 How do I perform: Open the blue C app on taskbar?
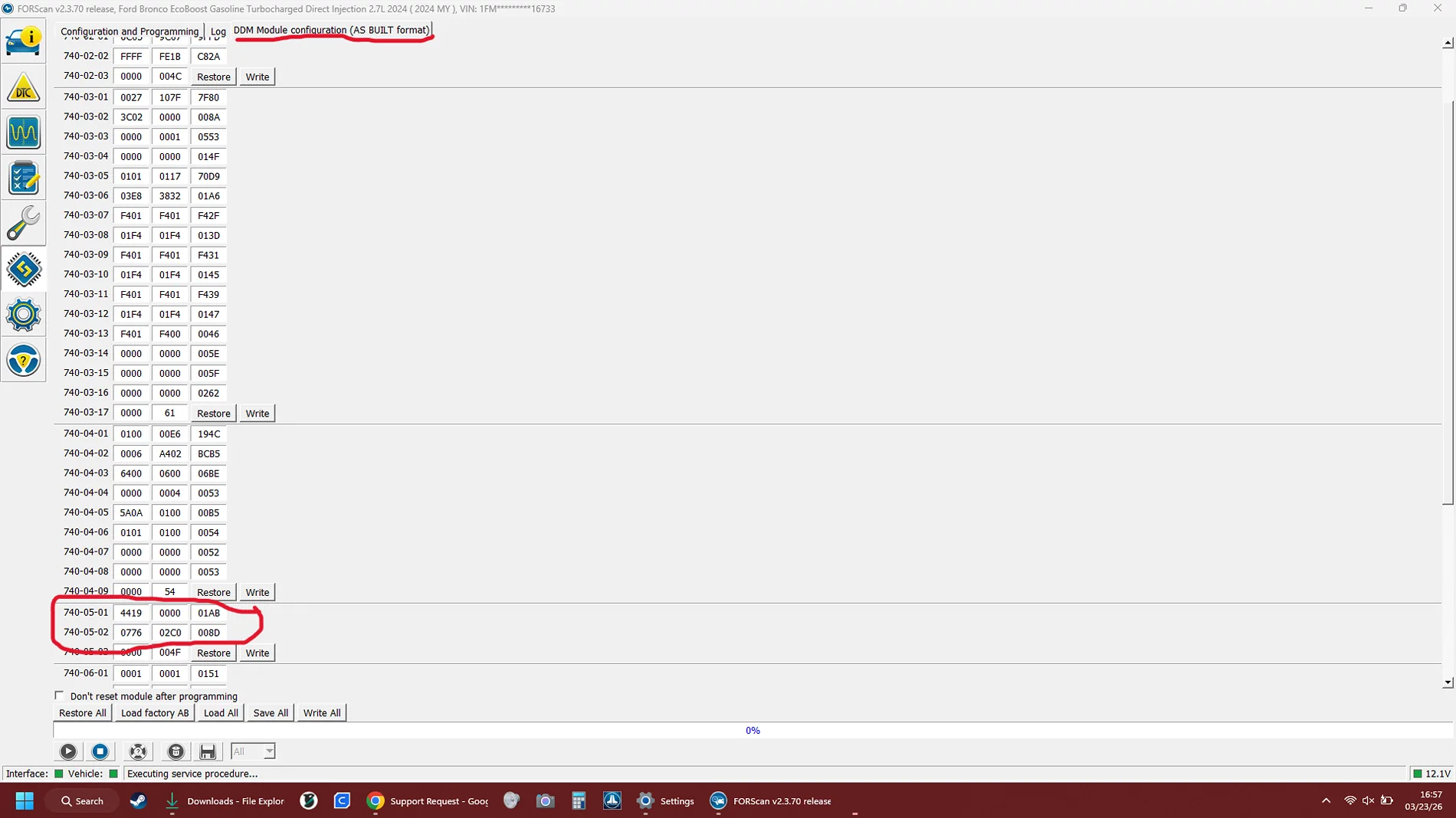[x=342, y=801]
